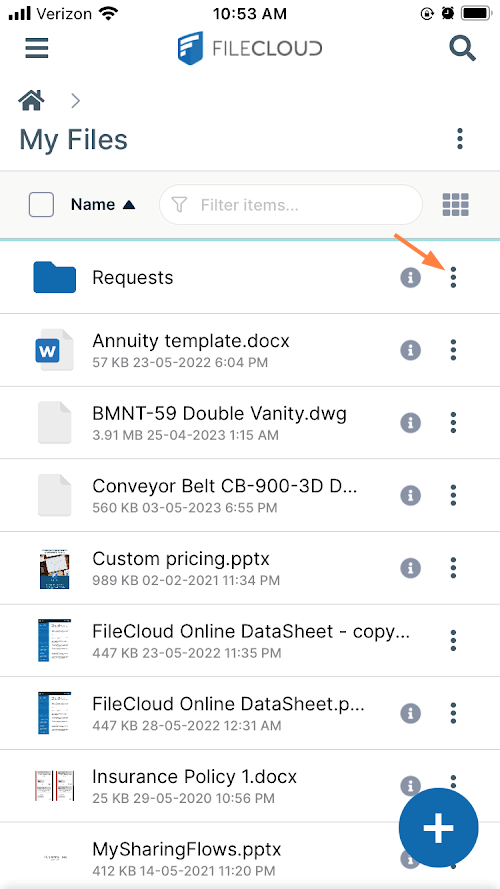The width and height of the screenshot is (500, 889).
Task: Open the FileCloud Online DataSheet.p... thumbnail
Action: click(x=55, y=713)
